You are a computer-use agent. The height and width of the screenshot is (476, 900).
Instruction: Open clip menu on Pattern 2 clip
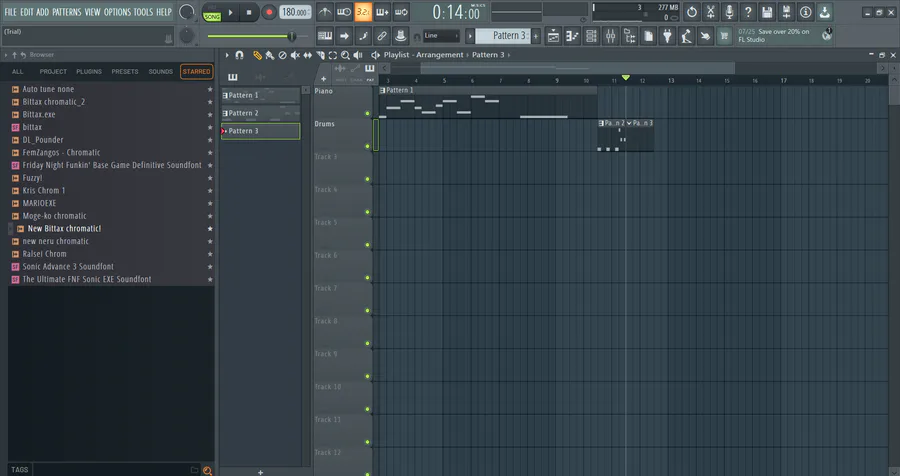coord(601,123)
